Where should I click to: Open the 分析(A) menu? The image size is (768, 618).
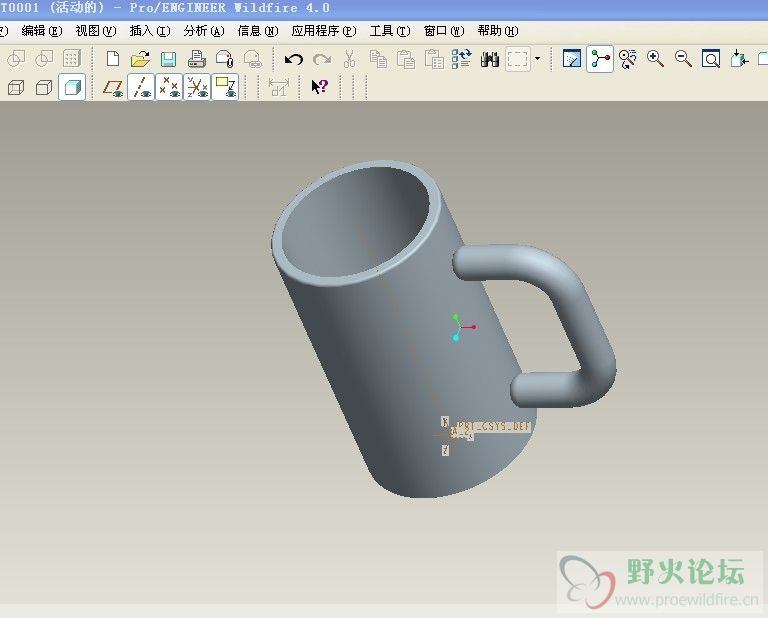click(x=204, y=31)
